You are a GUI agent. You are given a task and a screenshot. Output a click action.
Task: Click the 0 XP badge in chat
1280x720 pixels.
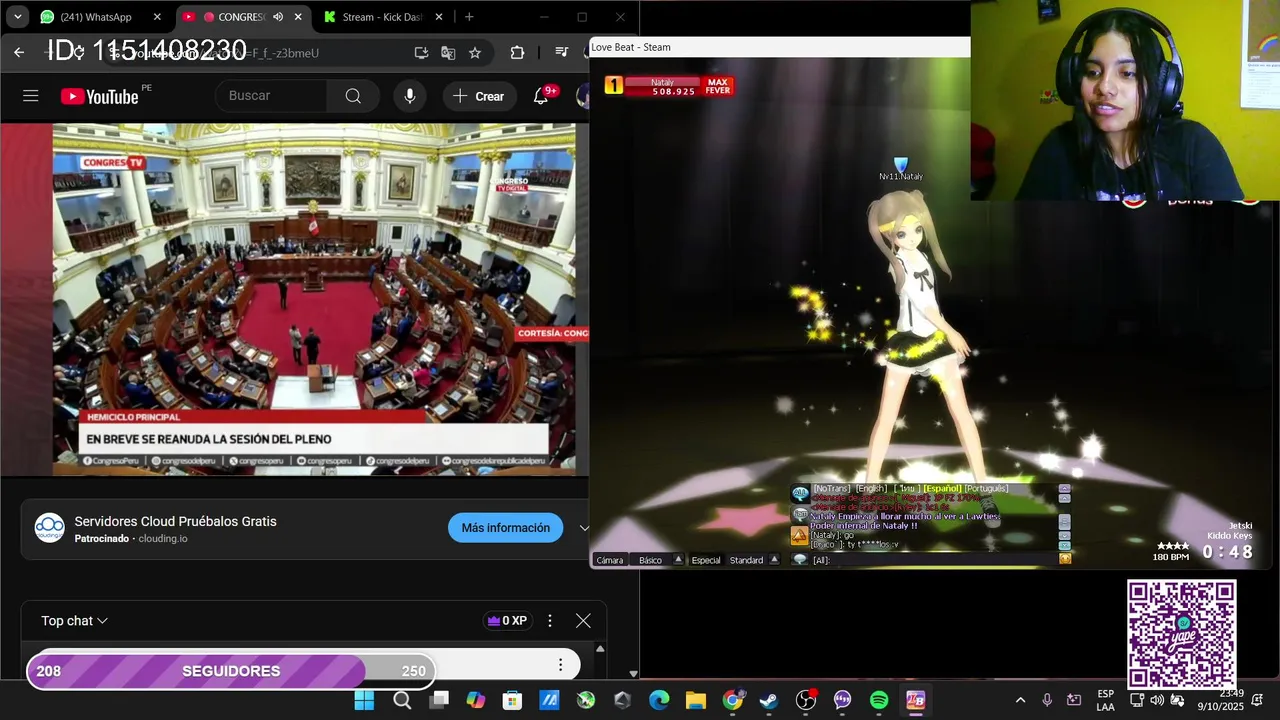coord(507,621)
